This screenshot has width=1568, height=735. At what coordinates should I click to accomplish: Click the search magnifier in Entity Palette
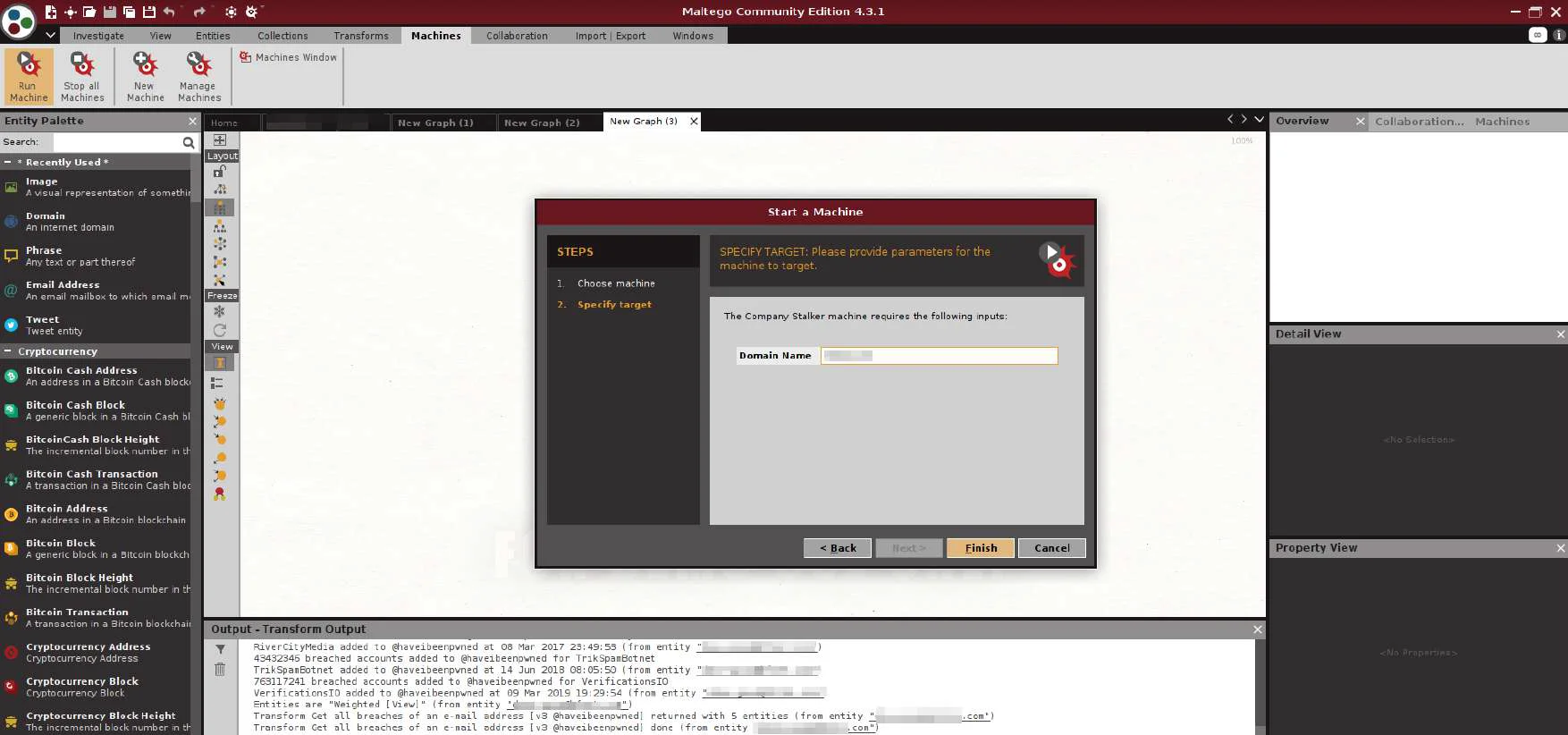[189, 142]
